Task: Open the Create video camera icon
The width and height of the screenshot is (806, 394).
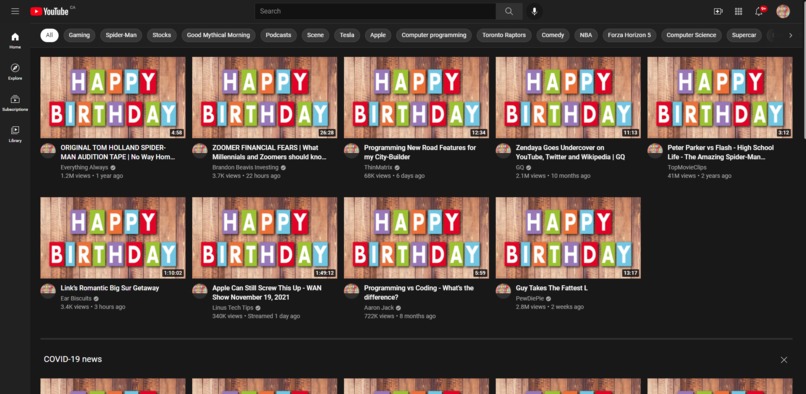Action: [718, 11]
